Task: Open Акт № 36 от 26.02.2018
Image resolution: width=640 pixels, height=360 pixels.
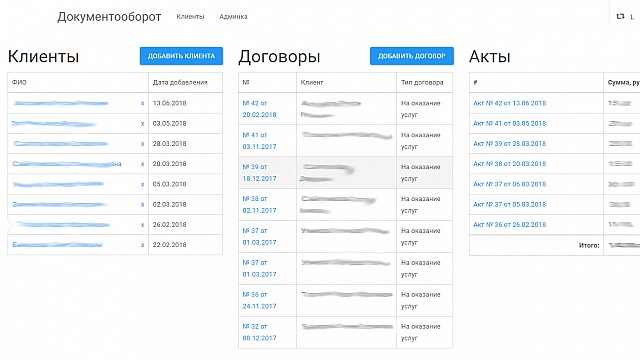Action: (509, 224)
